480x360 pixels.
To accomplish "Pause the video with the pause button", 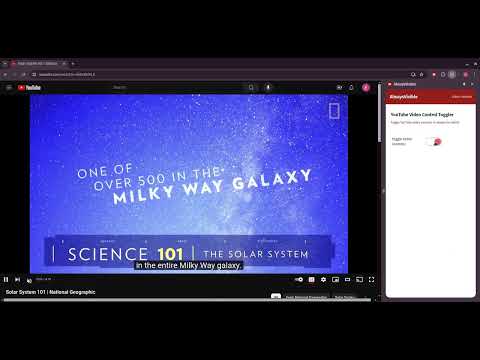I will [x=6, y=279].
